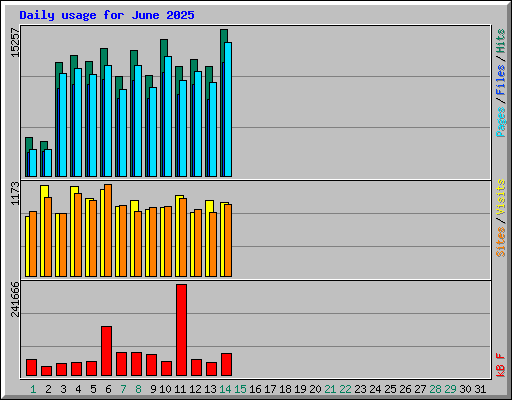This screenshot has height=400, width=512.
Task: Click day 9 on the x-axis
Action: coord(153,389)
